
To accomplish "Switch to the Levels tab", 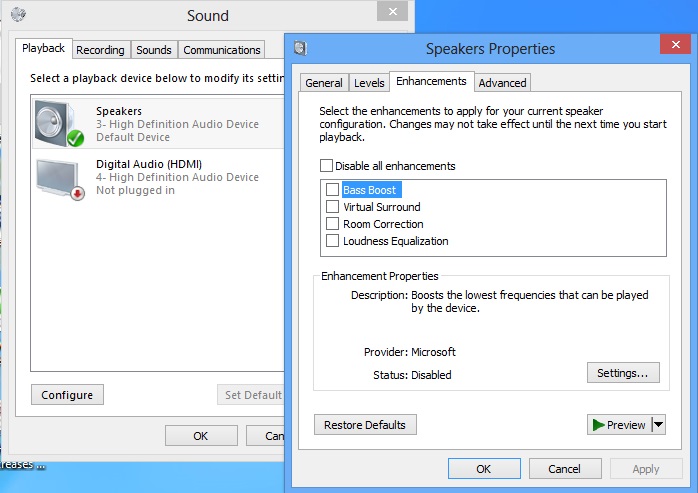I will [x=369, y=83].
